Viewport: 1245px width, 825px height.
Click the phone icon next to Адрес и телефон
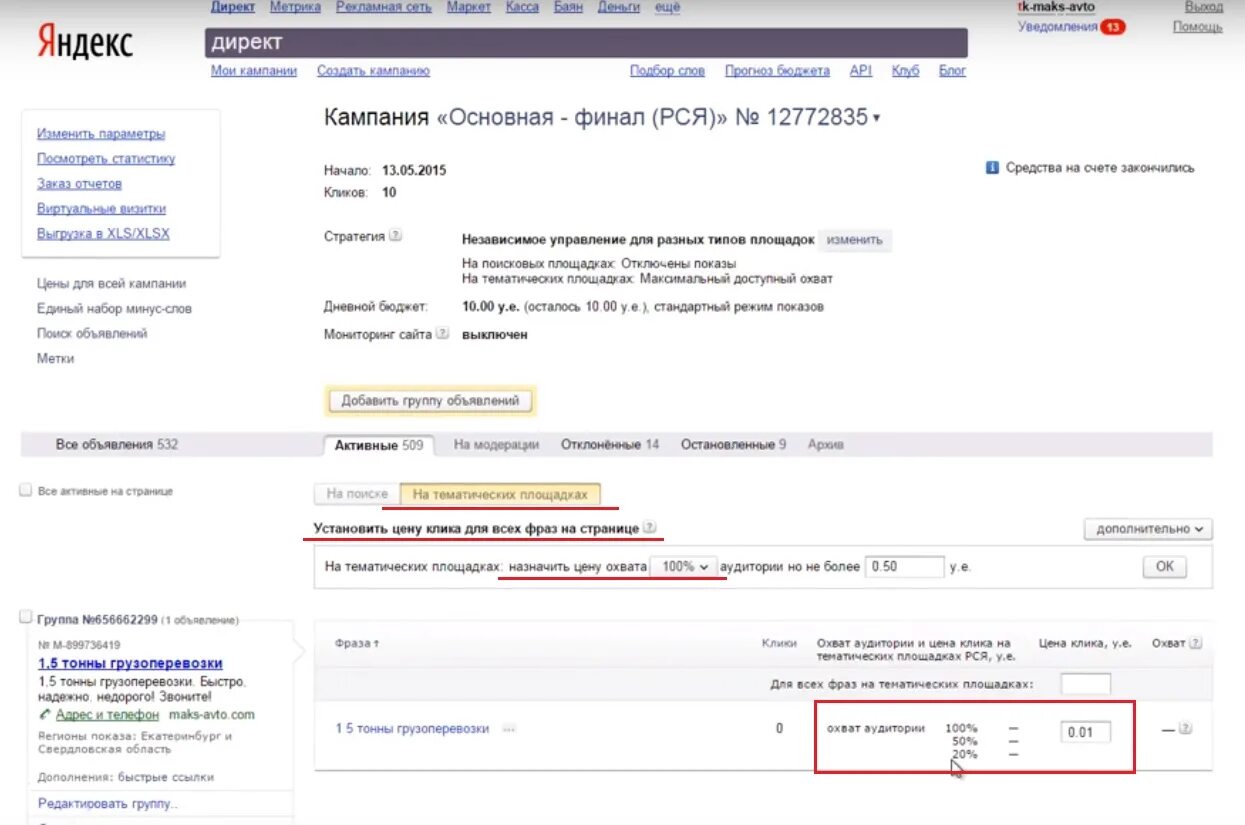point(45,715)
